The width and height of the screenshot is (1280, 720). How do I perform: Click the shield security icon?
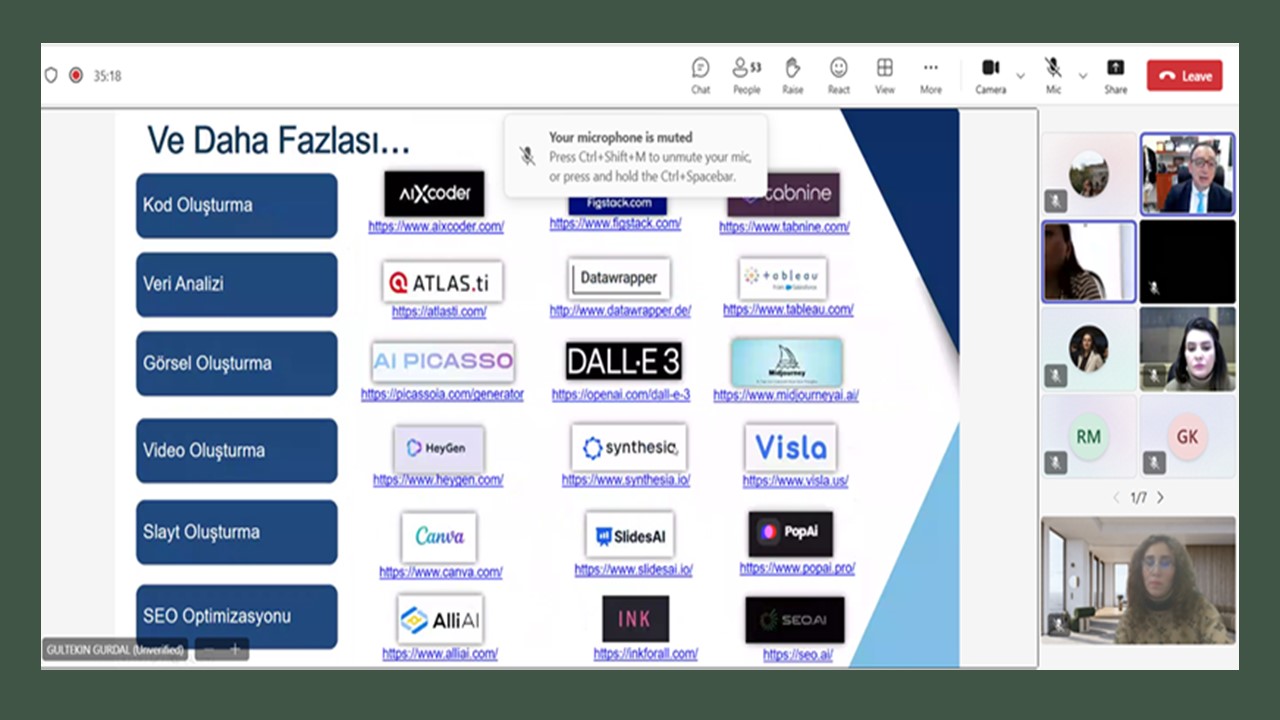(x=51, y=75)
